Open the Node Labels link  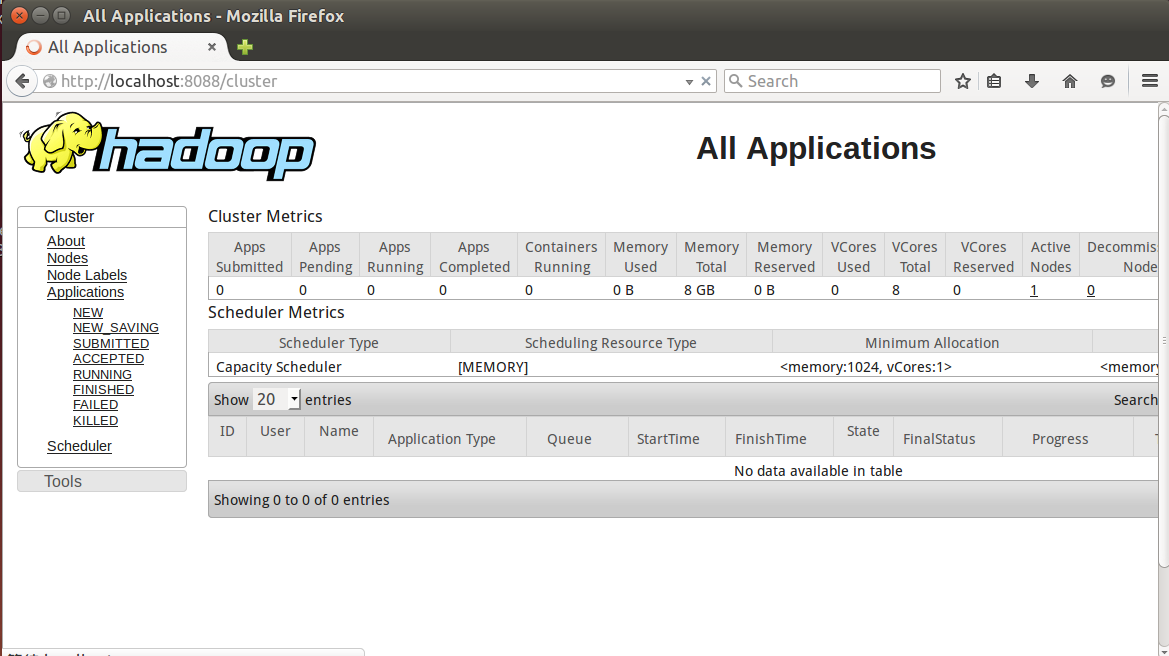86,275
